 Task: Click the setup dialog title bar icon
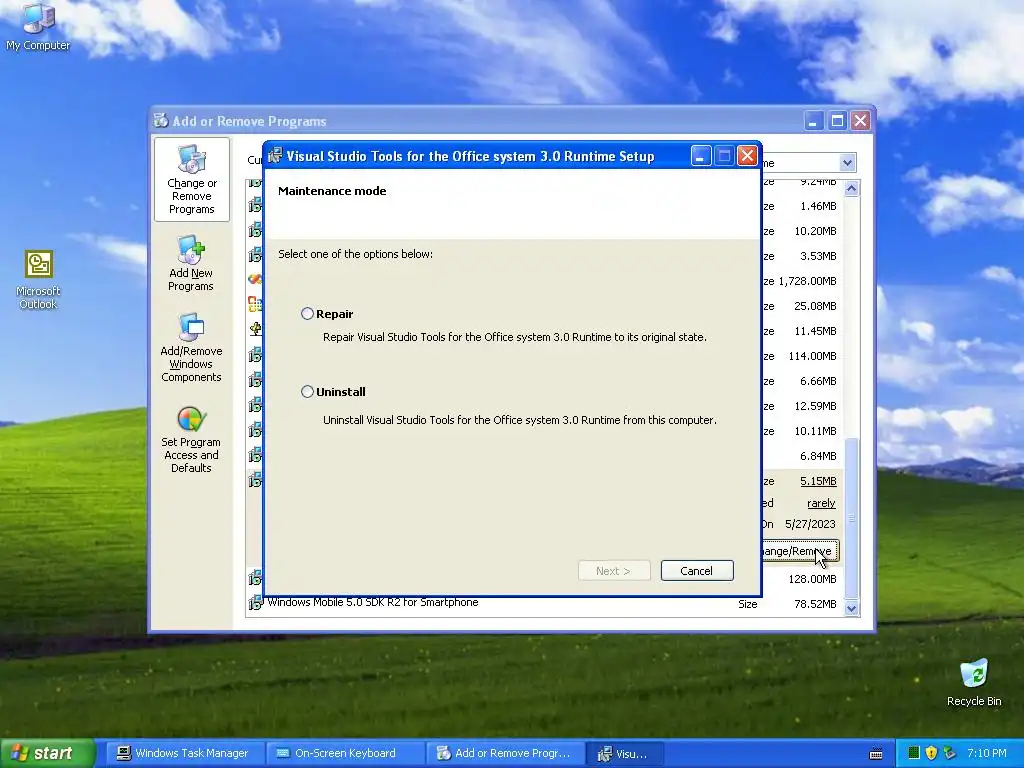point(275,155)
